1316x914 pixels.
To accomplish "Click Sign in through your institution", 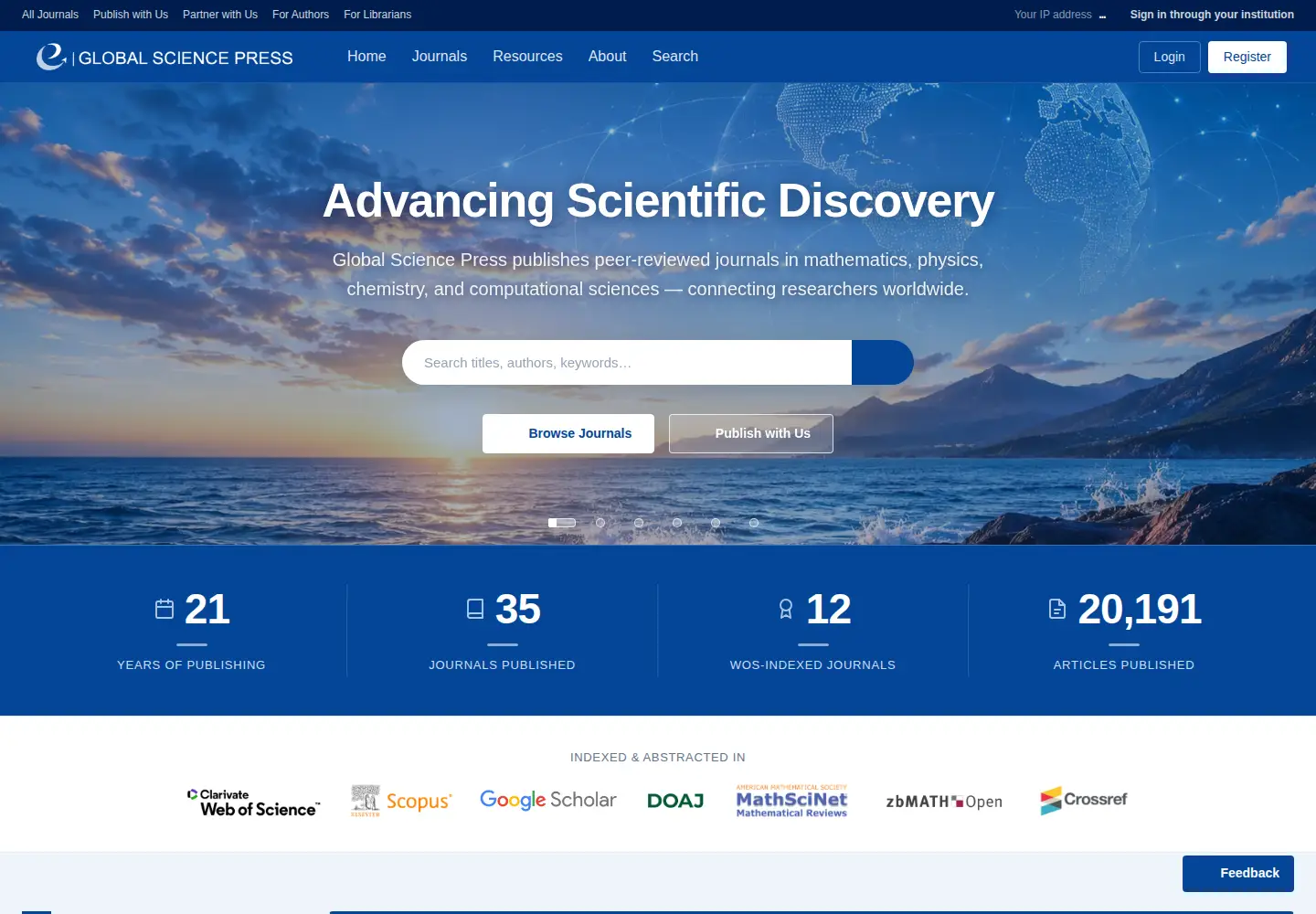I will [1212, 15].
